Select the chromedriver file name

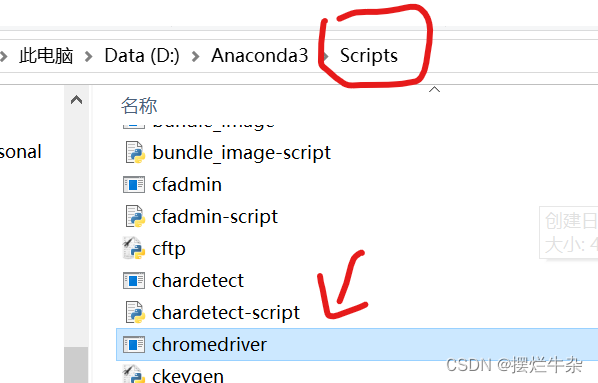point(209,345)
